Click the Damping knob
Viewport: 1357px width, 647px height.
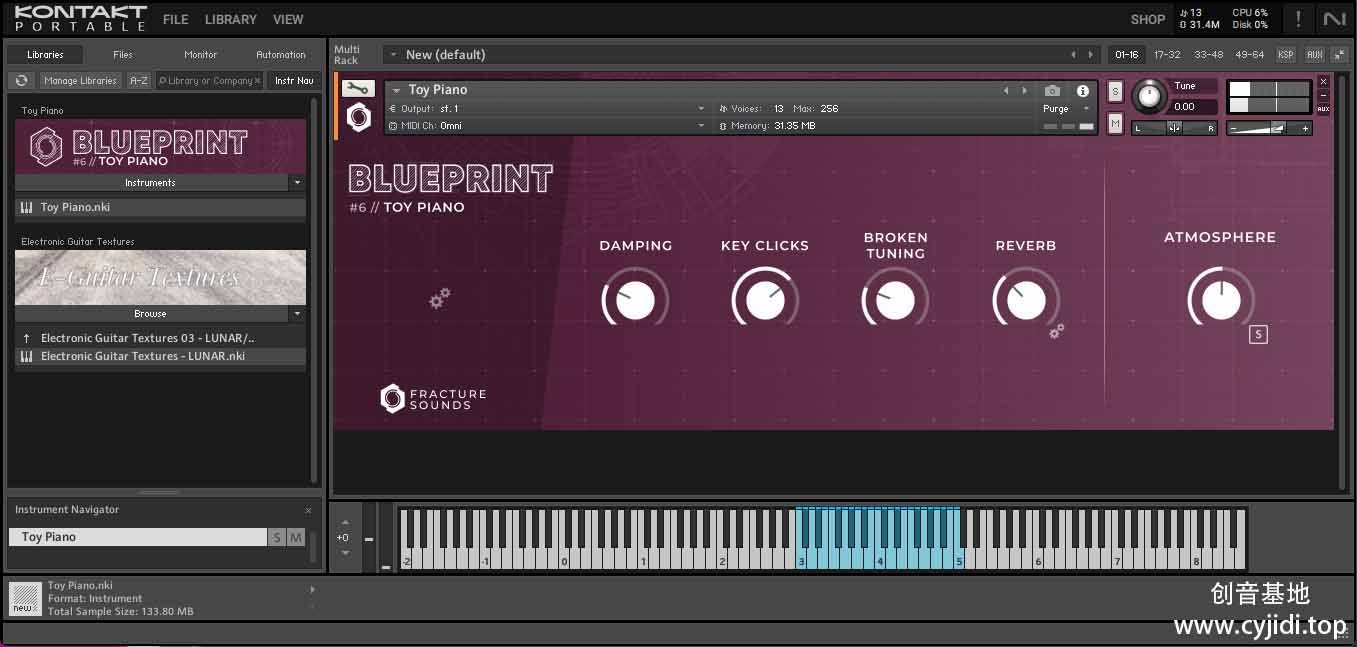635,300
